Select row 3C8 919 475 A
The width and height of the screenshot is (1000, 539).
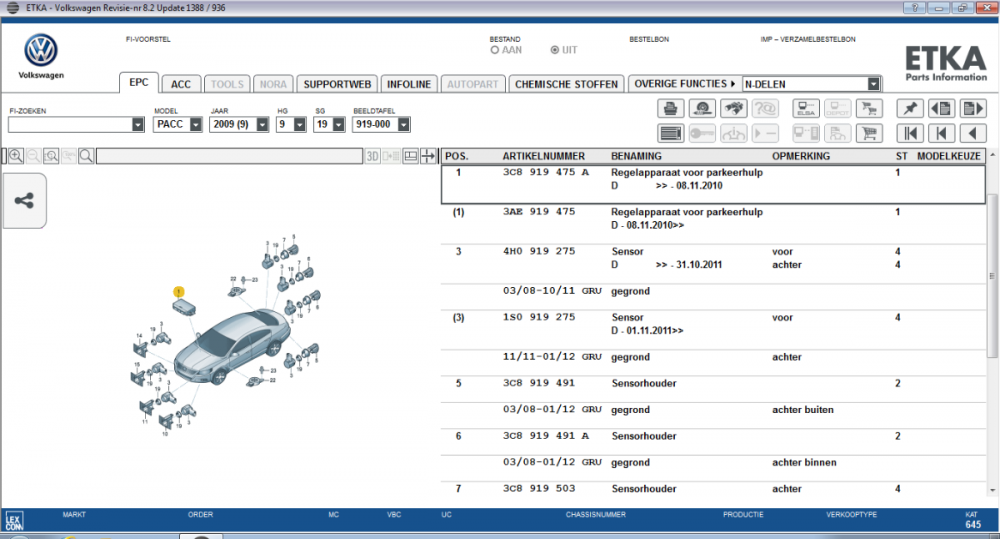pyautogui.click(x=713, y=184)
